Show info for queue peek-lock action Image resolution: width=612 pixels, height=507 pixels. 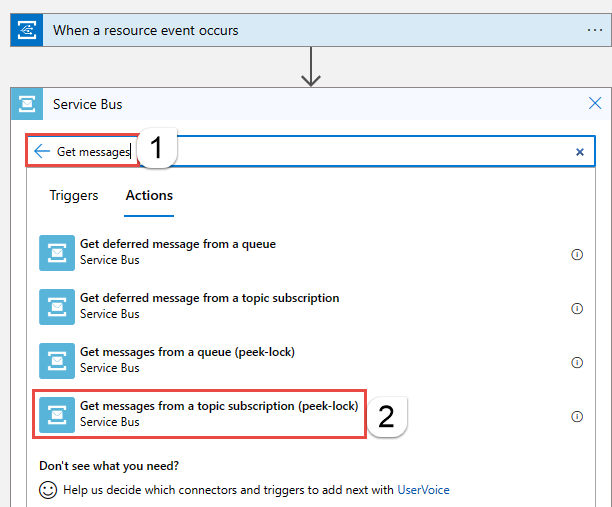click(x=577, y=363)
